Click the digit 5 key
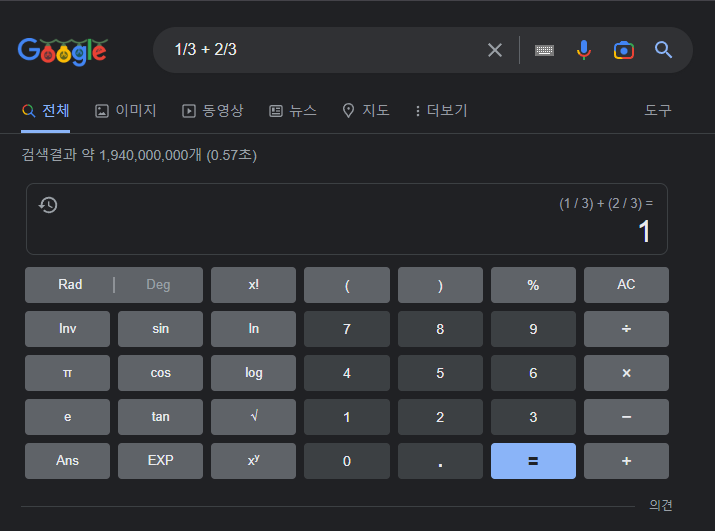715x531 pixels. pos(440,373)
